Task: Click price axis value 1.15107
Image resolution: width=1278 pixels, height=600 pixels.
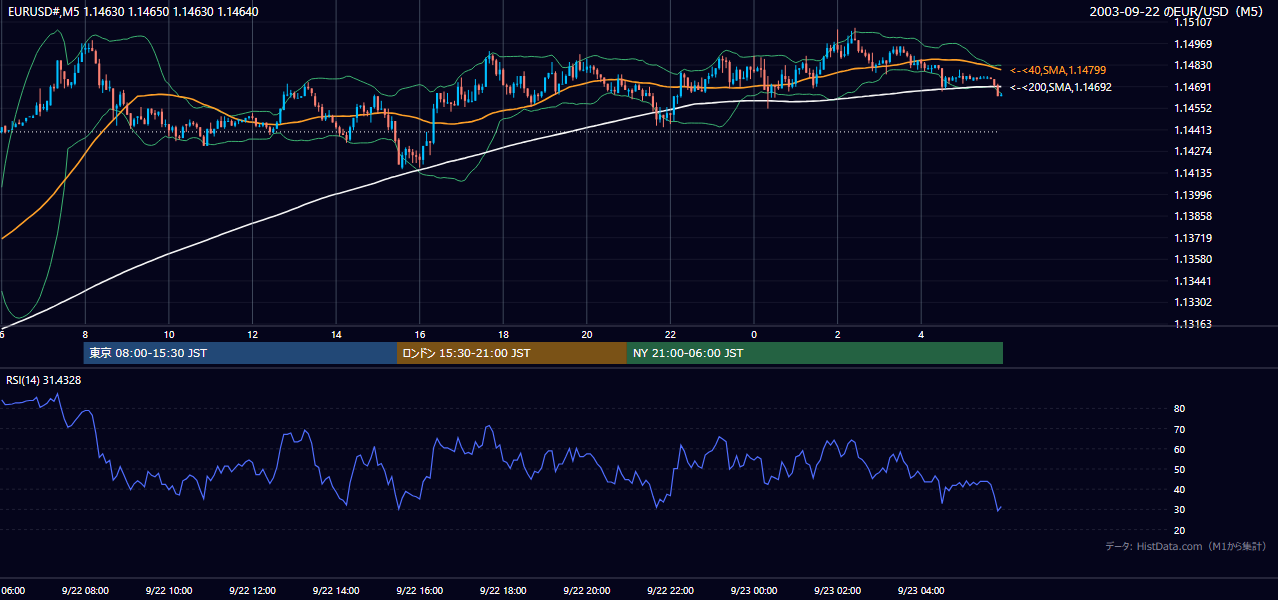Action: pyautogui.click(x=1194, y=23)
